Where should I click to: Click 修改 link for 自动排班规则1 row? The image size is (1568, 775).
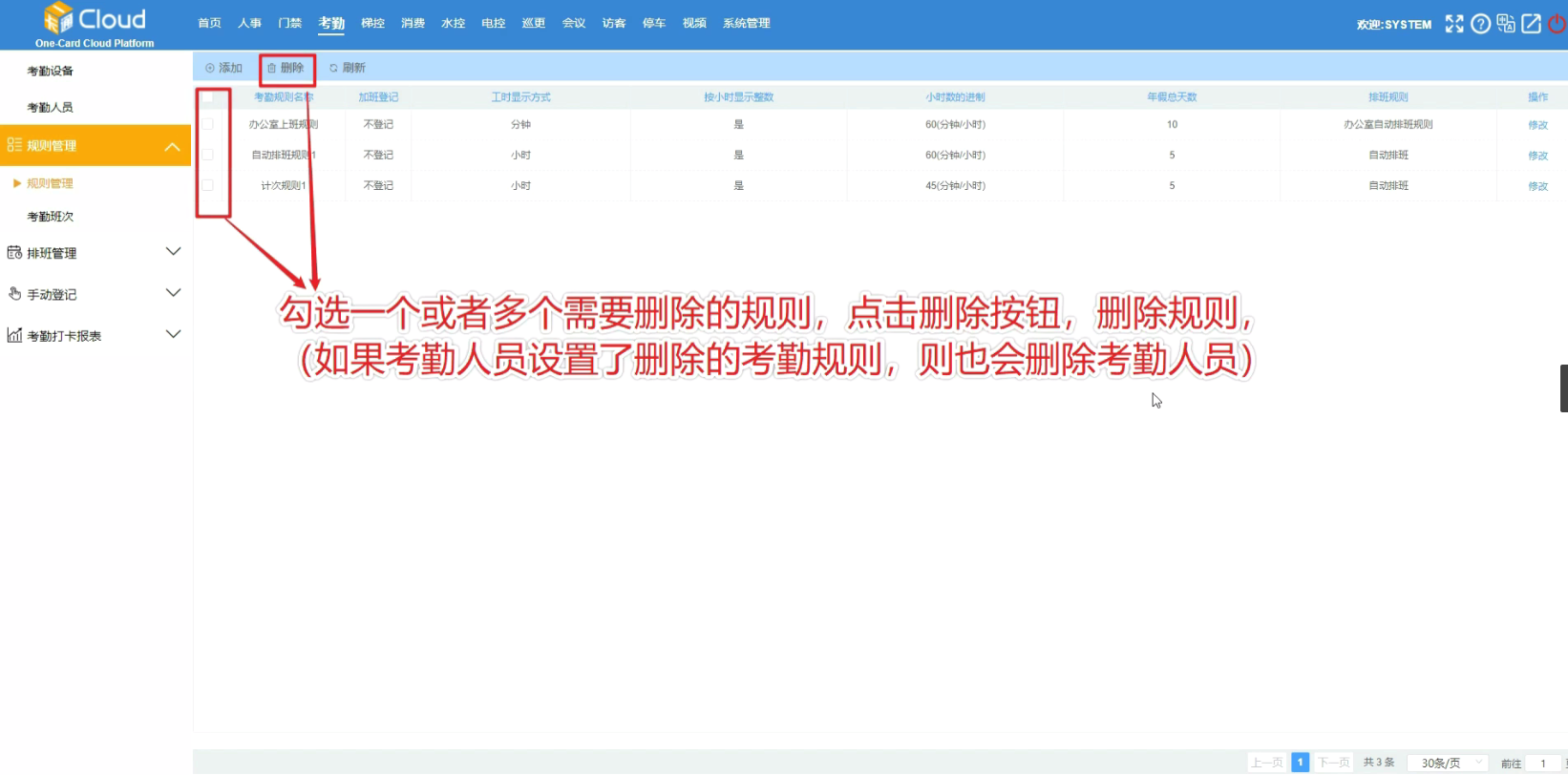tap(1537, 156)
